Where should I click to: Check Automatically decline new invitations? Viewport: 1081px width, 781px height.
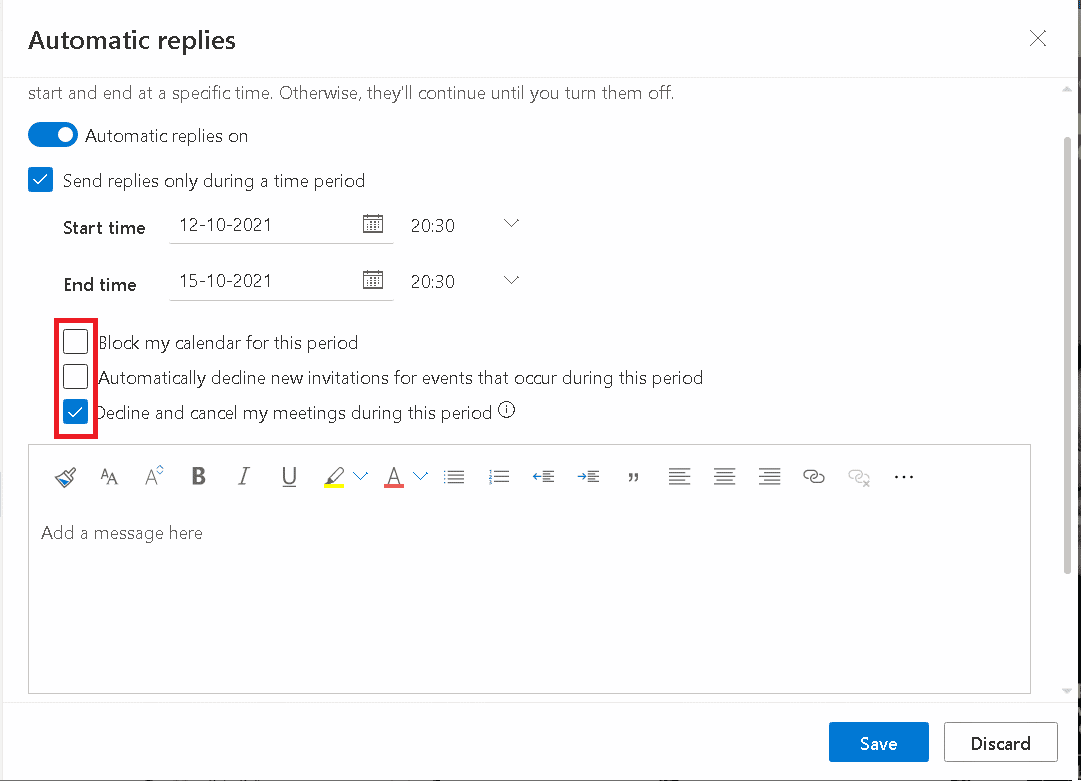pyautogui.click(x=75, y=376)
